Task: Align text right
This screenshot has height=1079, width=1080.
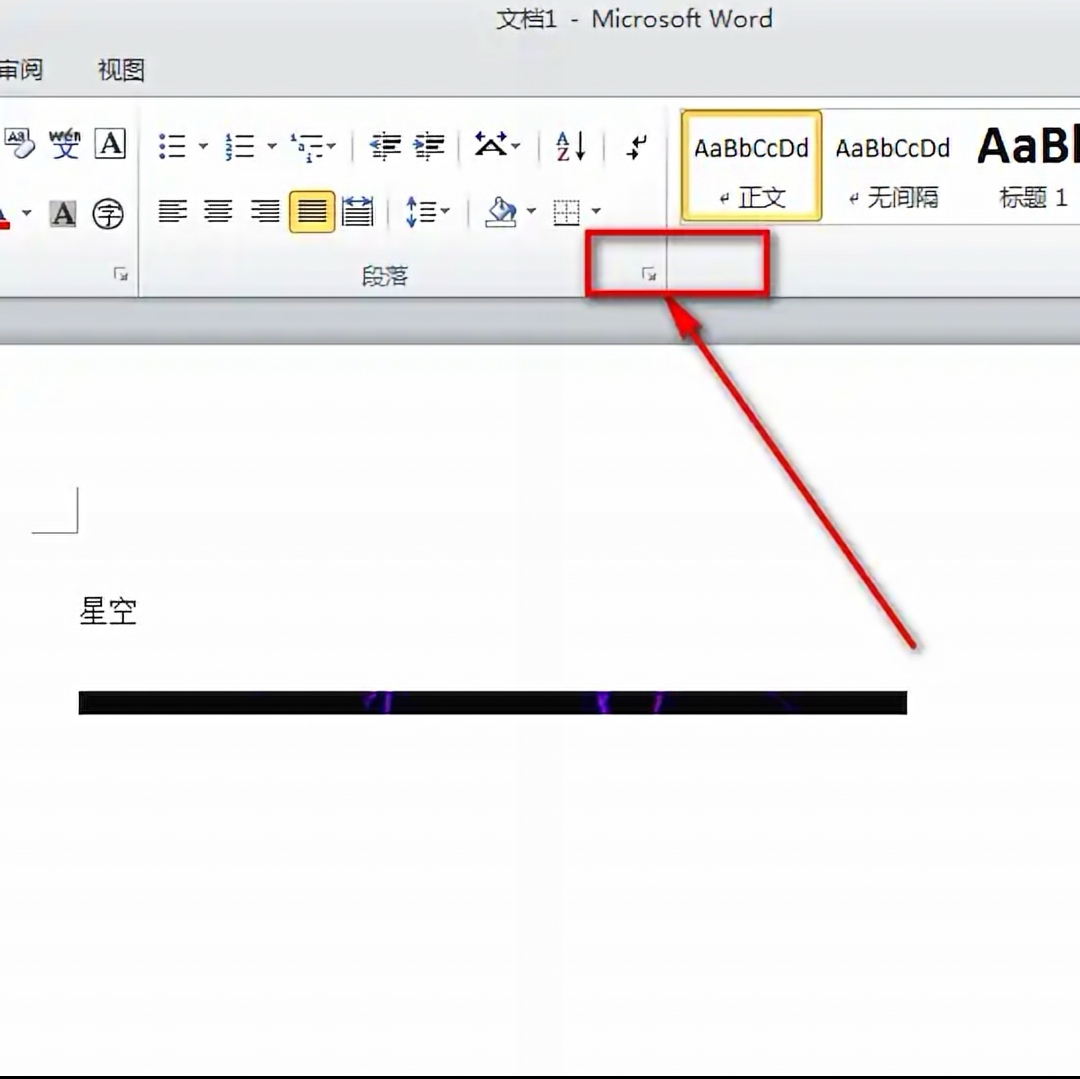Action: tap(265, 211)
